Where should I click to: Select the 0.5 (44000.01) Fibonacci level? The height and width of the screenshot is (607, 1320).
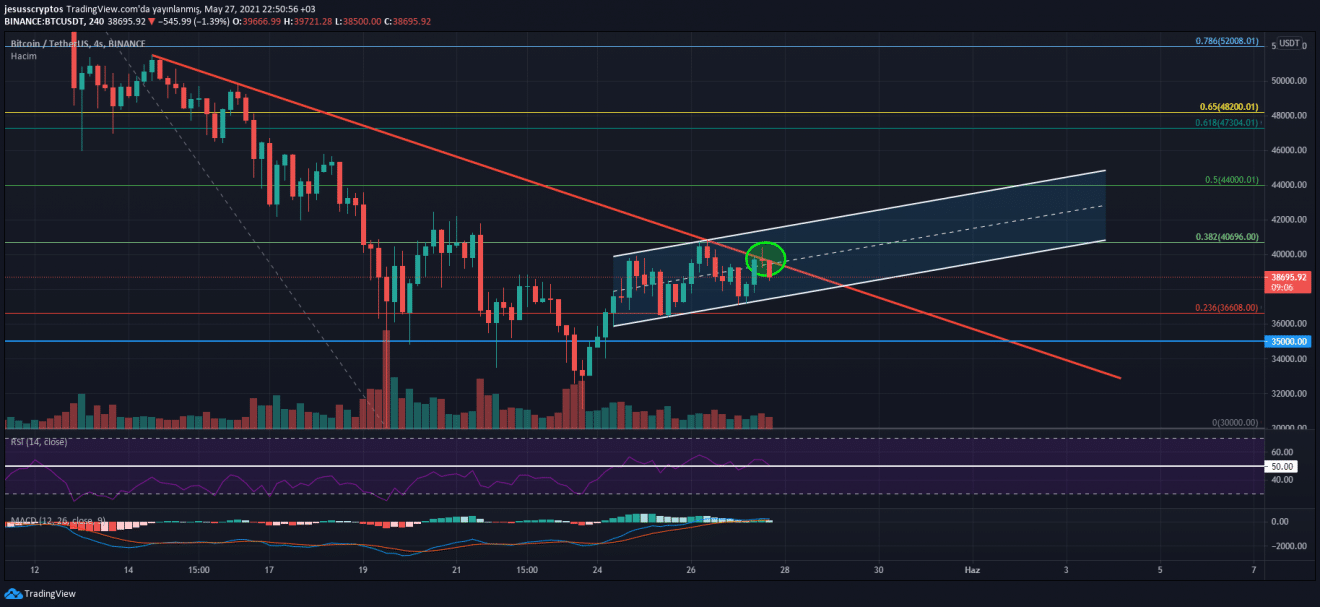1232,180
